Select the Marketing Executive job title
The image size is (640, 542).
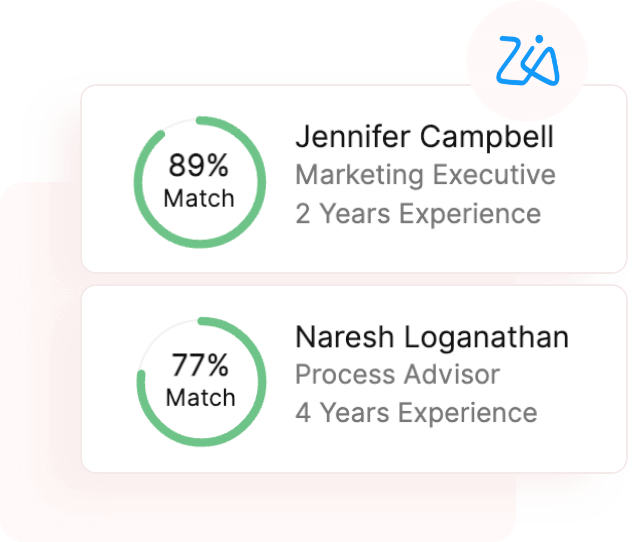(x=425, y=175)
